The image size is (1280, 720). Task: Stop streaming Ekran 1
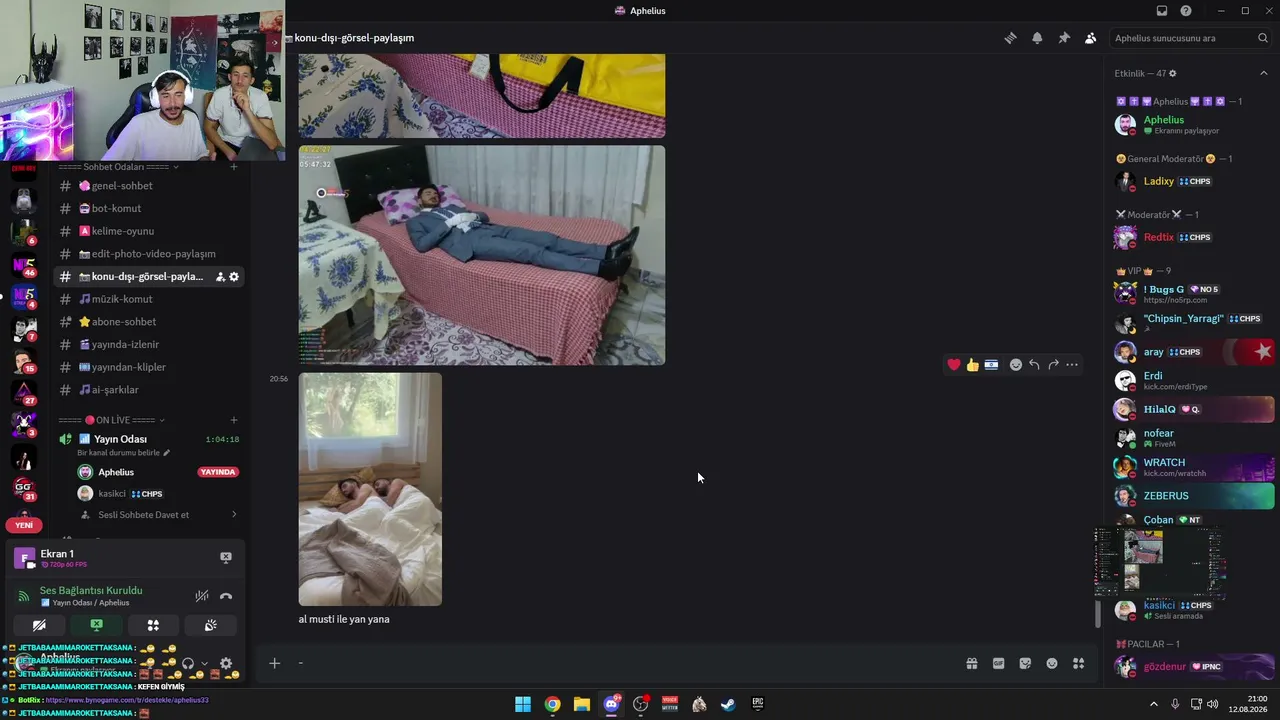226,557
